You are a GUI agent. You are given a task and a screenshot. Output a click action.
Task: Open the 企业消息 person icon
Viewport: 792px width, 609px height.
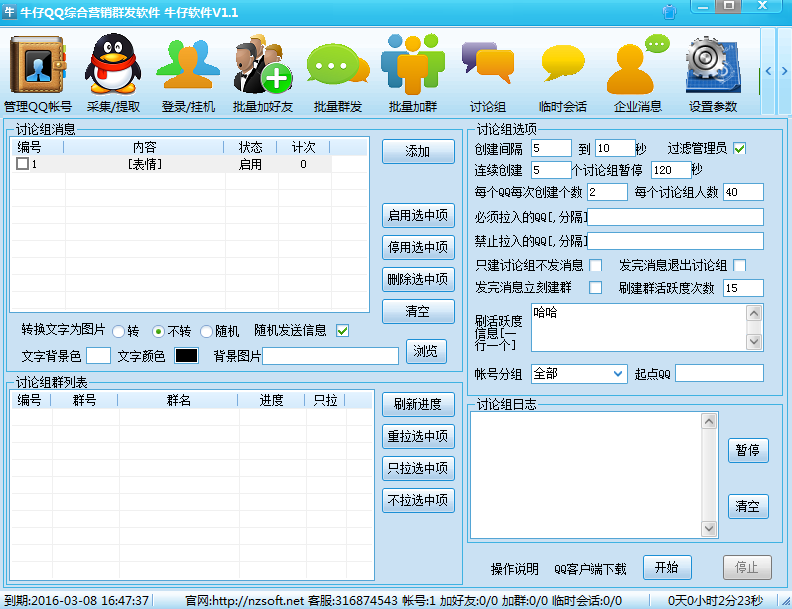pyautogui.click(x=637, y=65)
